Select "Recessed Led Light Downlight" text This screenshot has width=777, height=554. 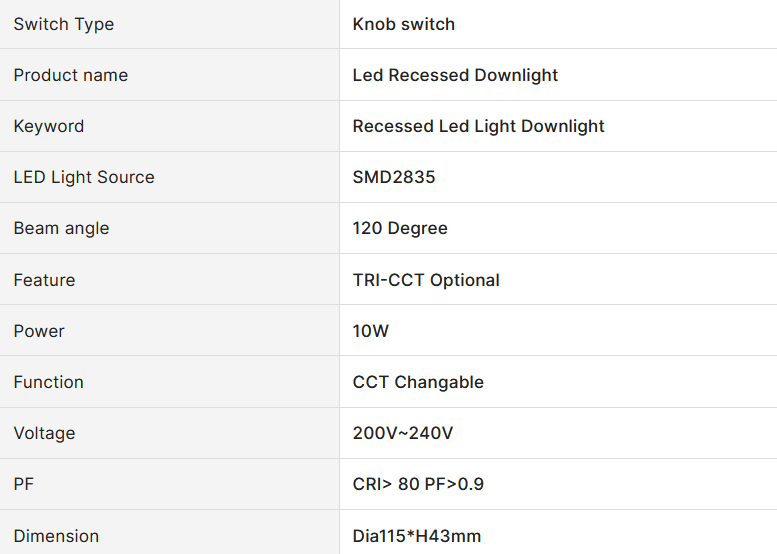(x=478, y=126)
